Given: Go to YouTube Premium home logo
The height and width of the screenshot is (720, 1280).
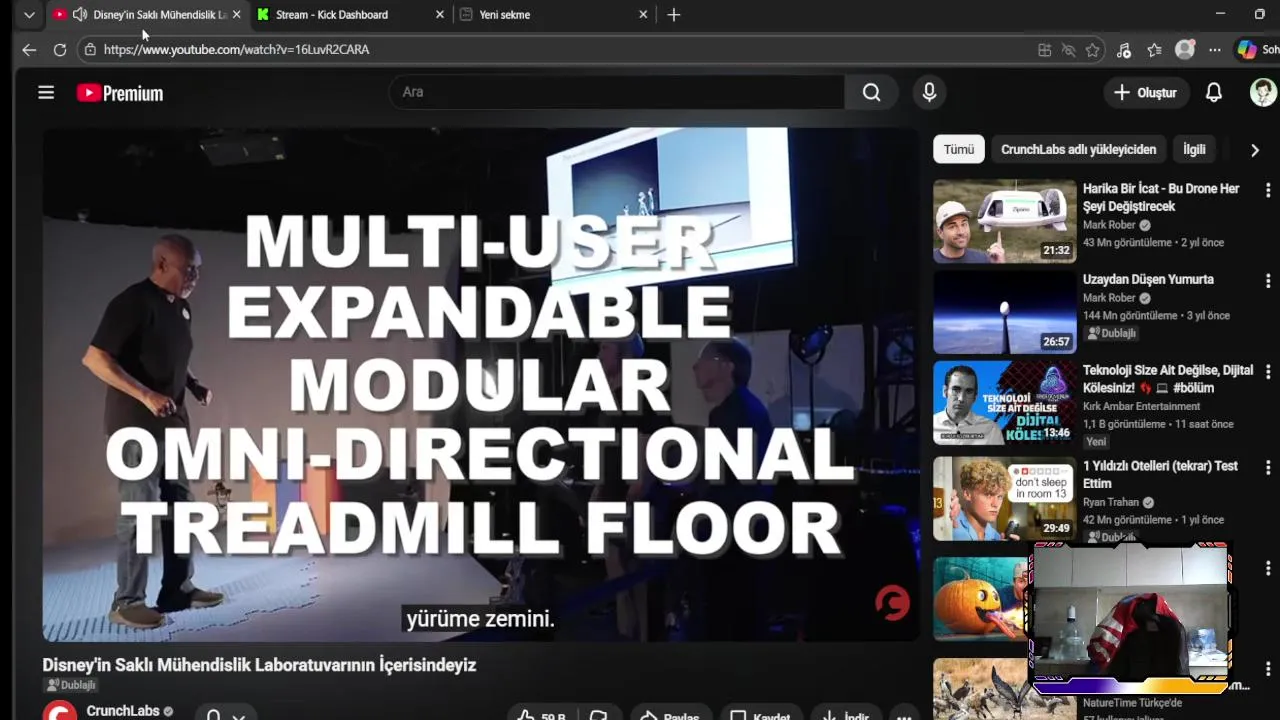Looking at the screenshot, I should tap(120, 93).
